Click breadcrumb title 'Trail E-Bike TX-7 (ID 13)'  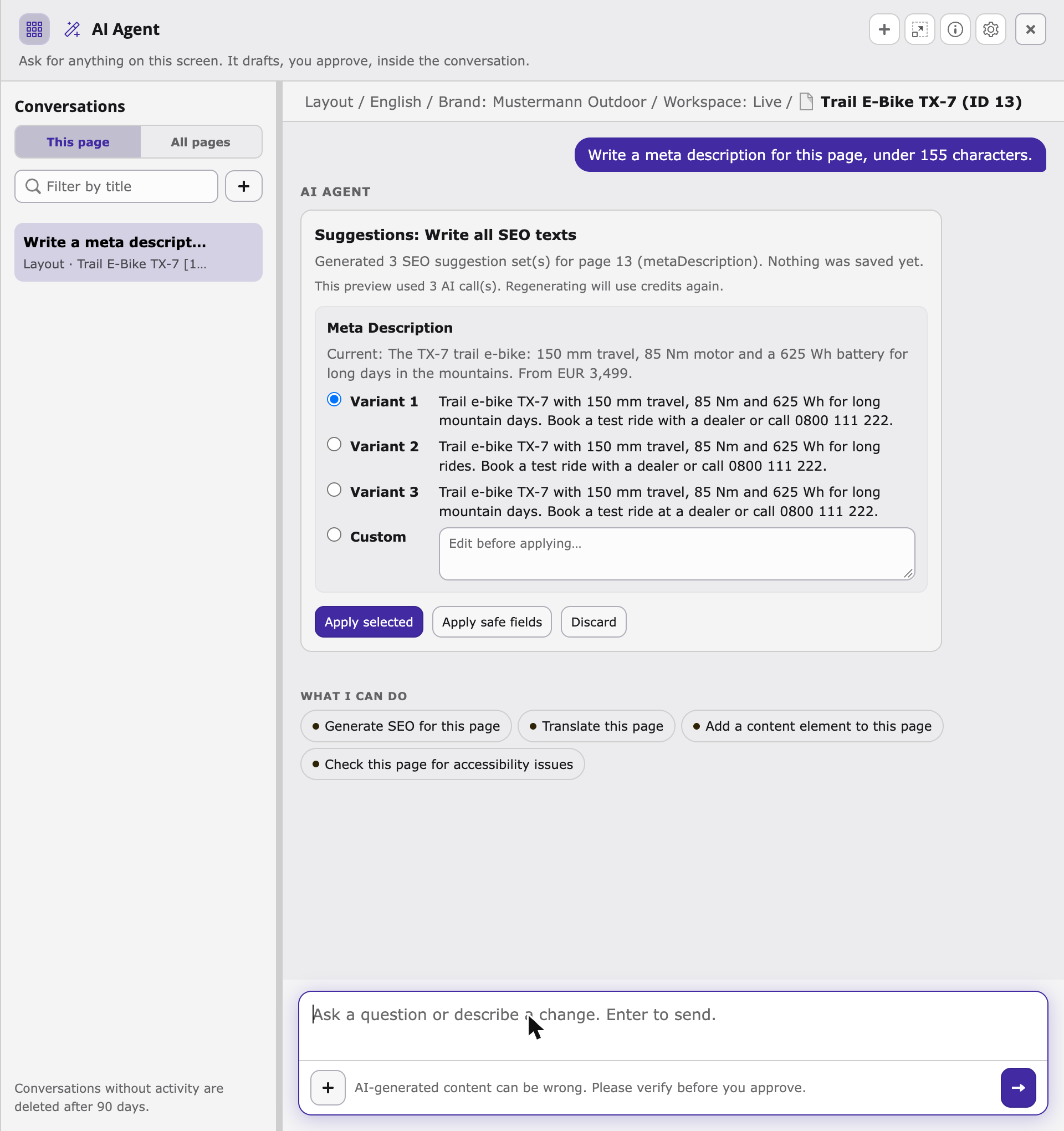coord(921,102)
